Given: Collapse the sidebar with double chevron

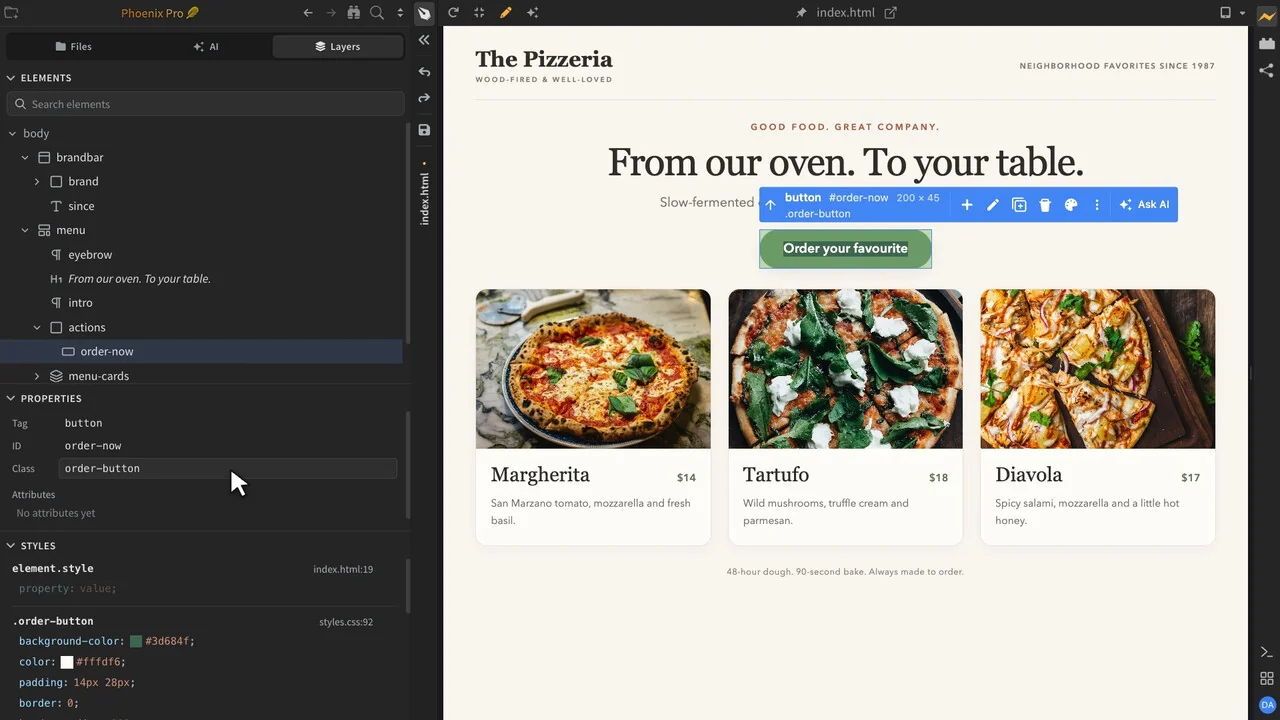Looking at the screenshot, I should tap(424, 40).
